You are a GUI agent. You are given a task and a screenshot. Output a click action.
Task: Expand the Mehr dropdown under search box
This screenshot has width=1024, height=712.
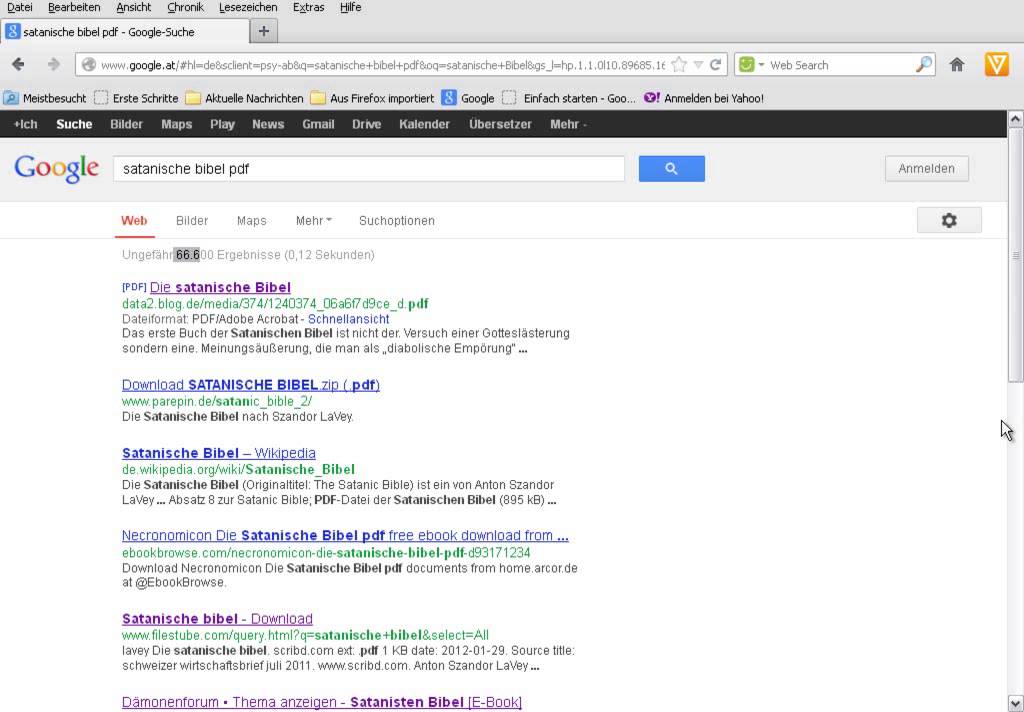point(313,221)
